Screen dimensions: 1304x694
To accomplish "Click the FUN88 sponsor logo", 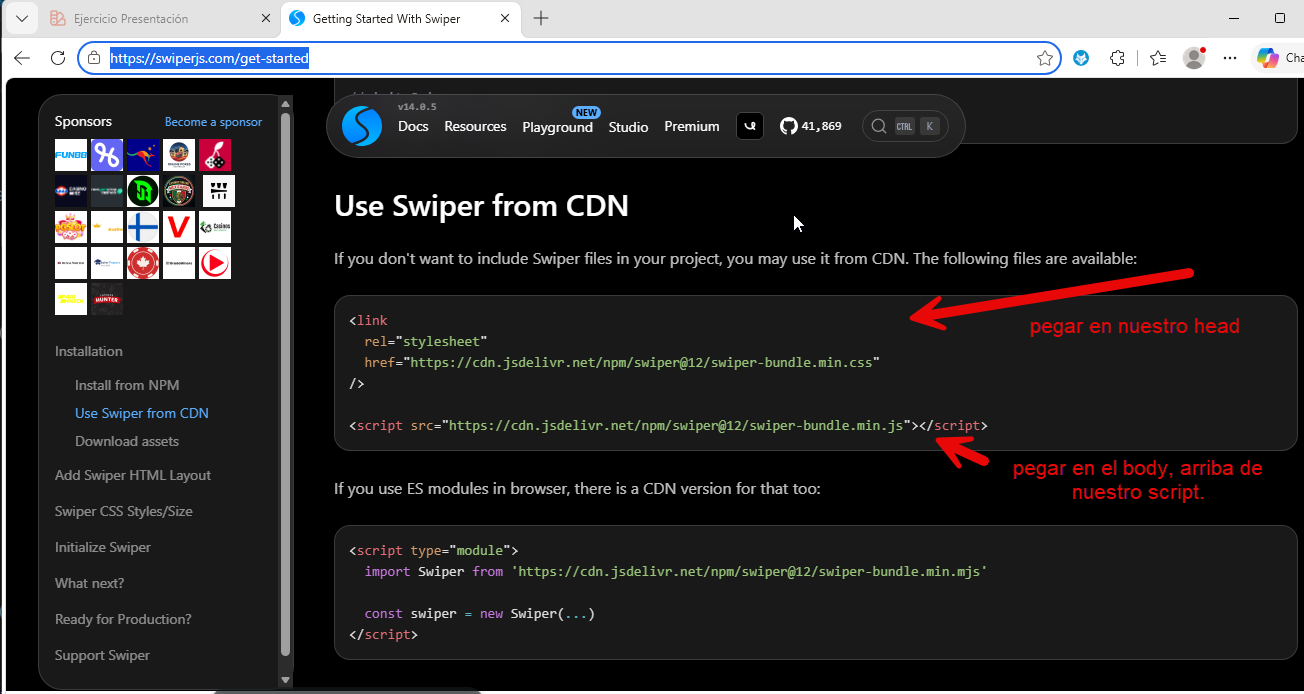I will 71,155.
